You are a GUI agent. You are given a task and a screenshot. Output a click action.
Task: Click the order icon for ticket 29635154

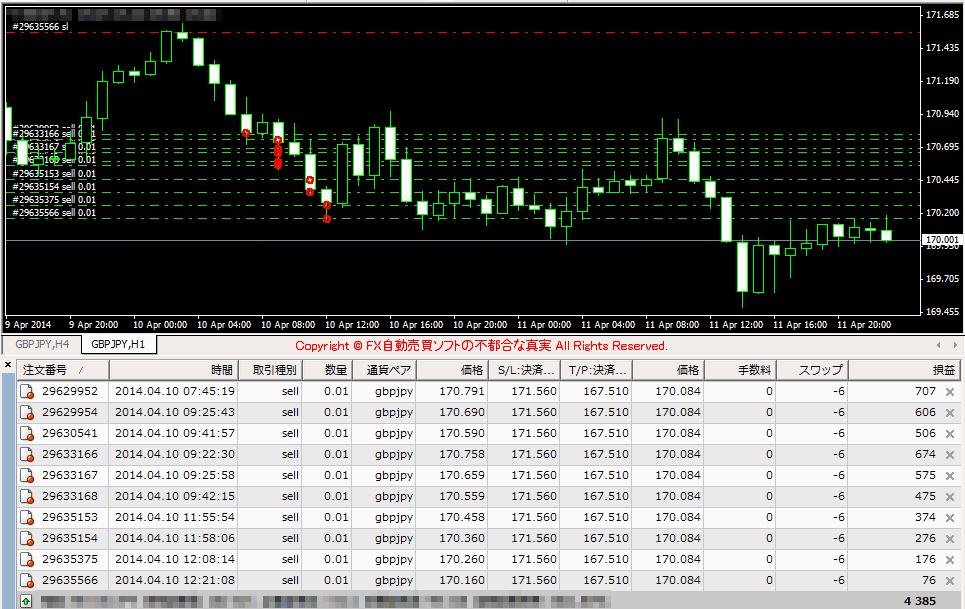pyautogui.click(x=27, y=538)
